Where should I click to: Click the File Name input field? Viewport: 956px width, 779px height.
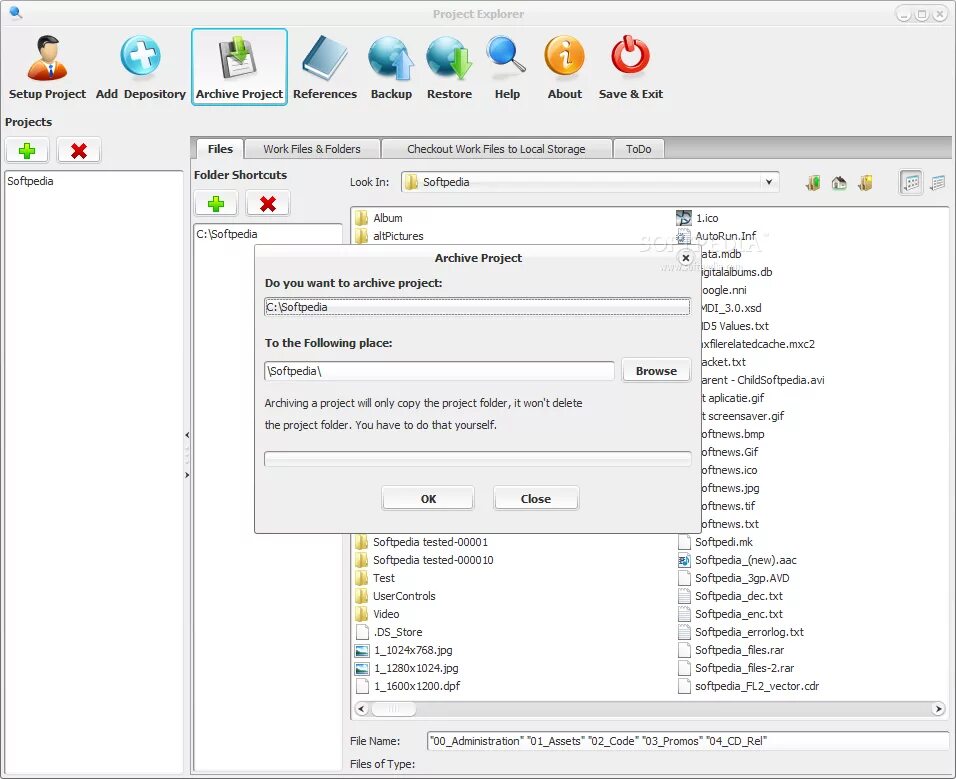click(689, 741)
